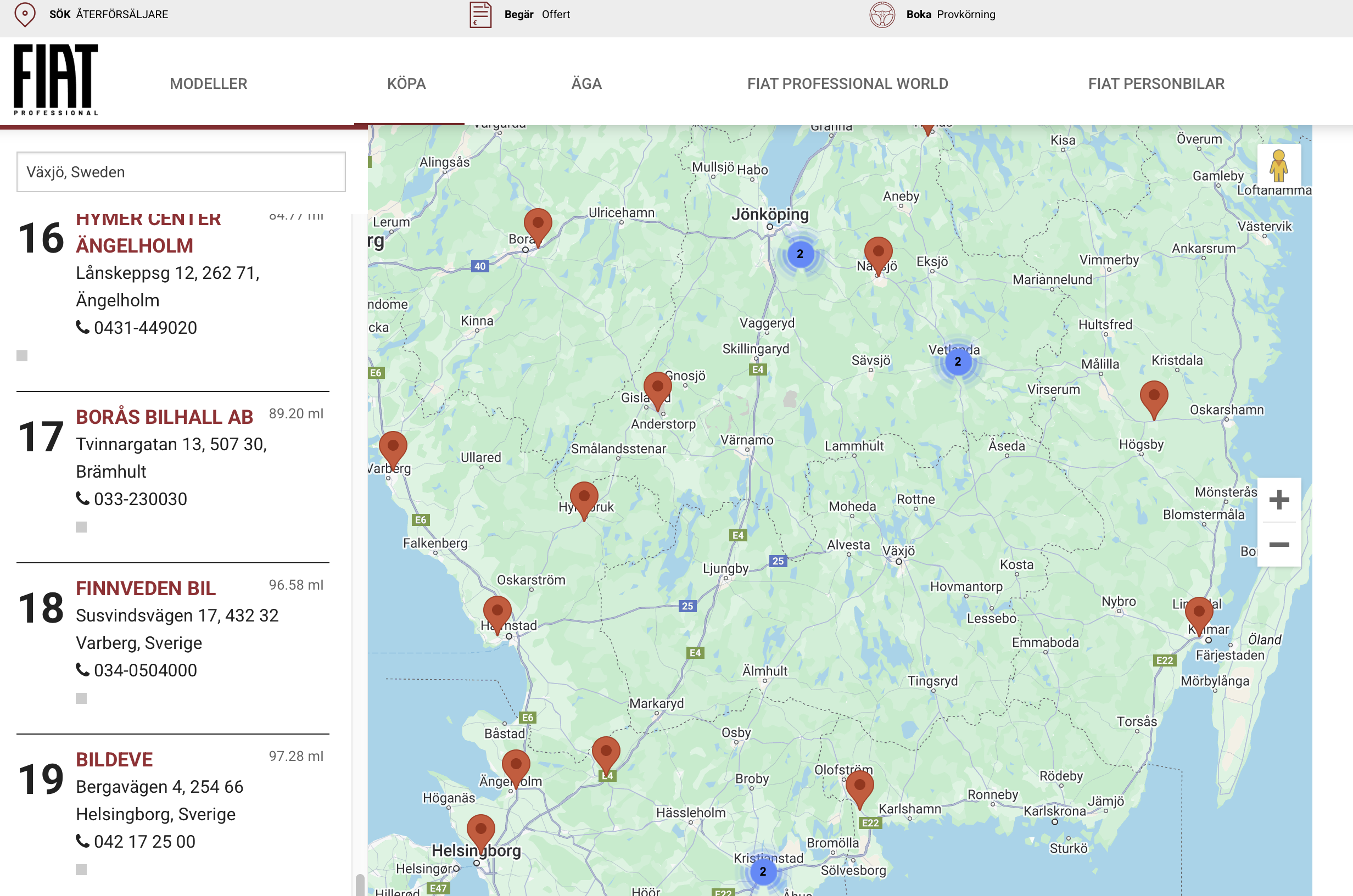This screenshot has width=1353, height=896.
Task: Zoom out on the map
Action: 1279,545
